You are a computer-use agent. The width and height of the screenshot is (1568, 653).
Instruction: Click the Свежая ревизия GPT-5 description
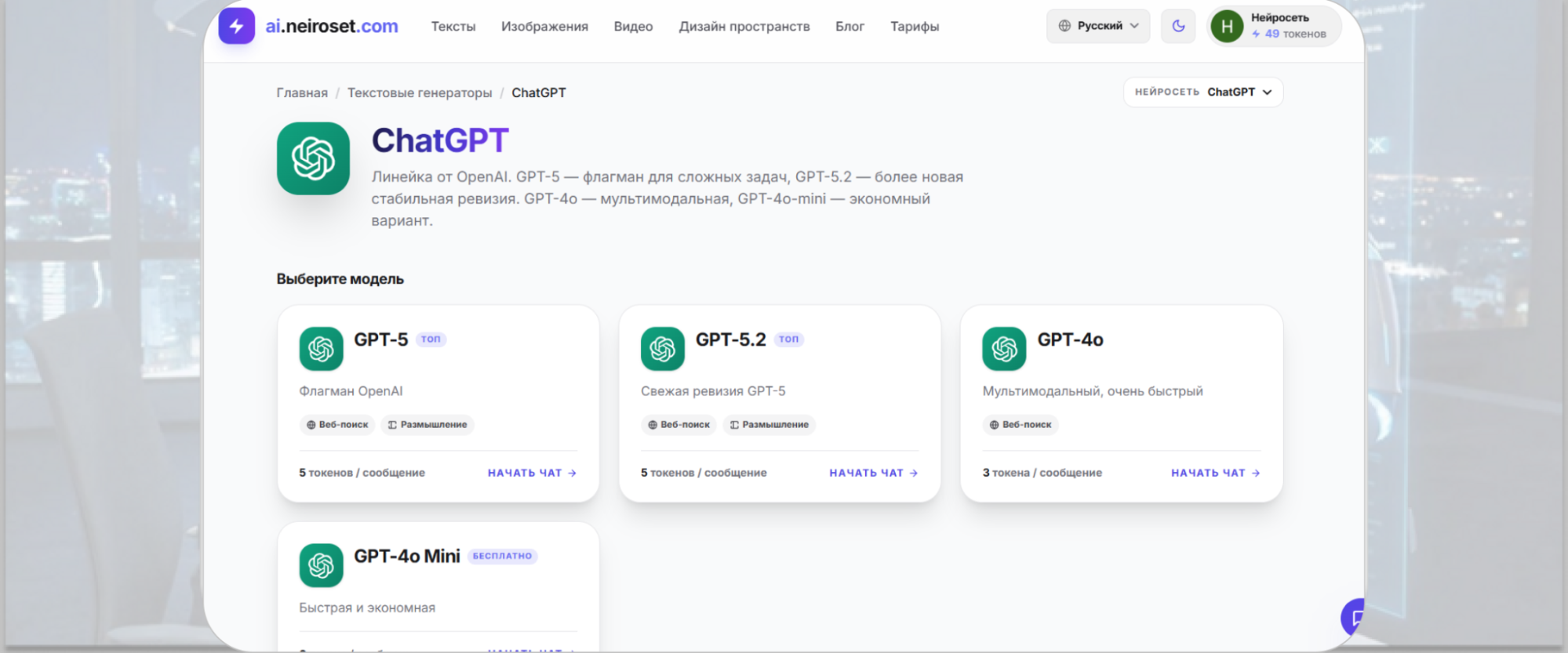(x=713, y=391)
